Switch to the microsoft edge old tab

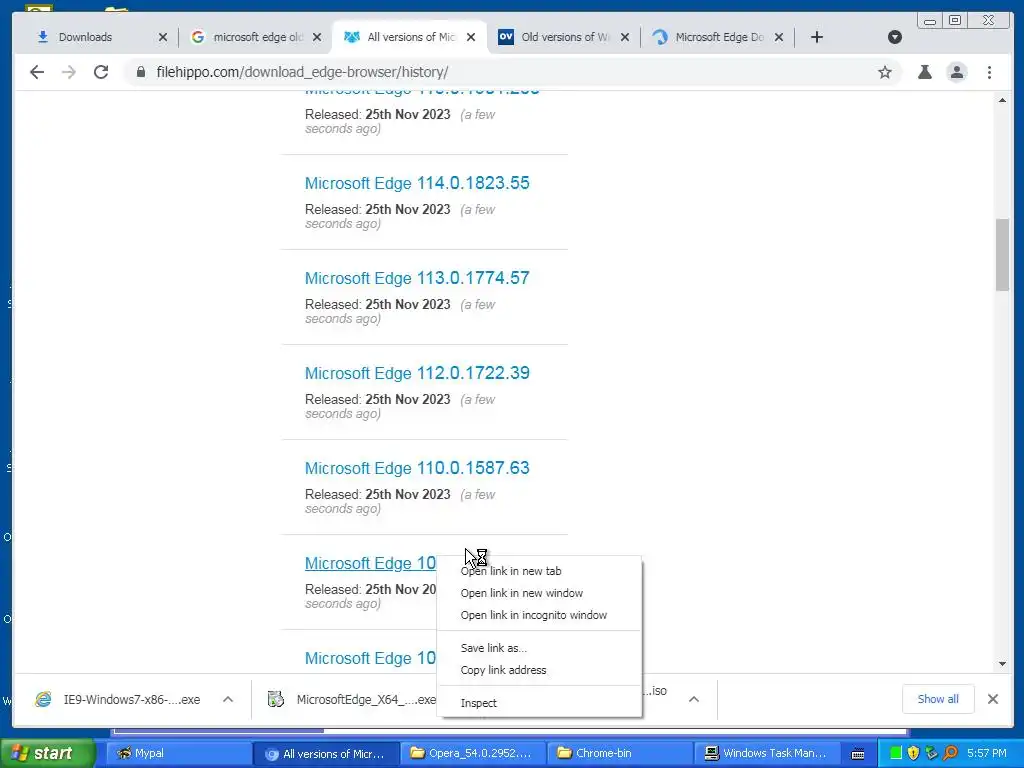(258, 37)
